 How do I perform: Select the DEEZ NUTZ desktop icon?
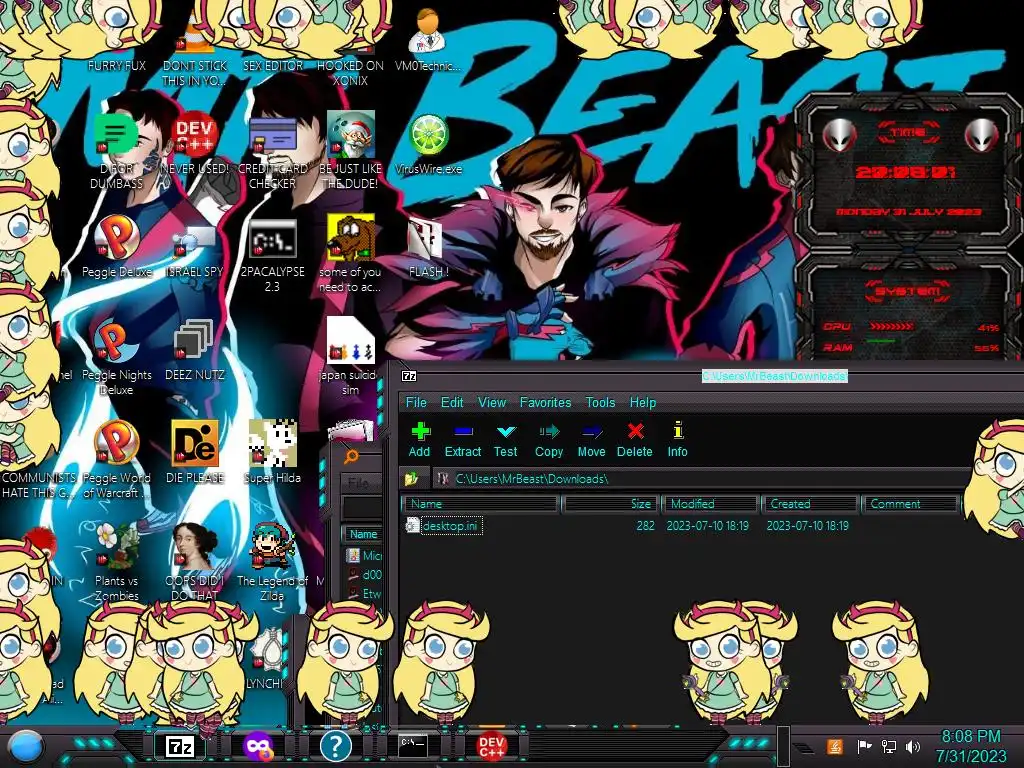point(195,350)
